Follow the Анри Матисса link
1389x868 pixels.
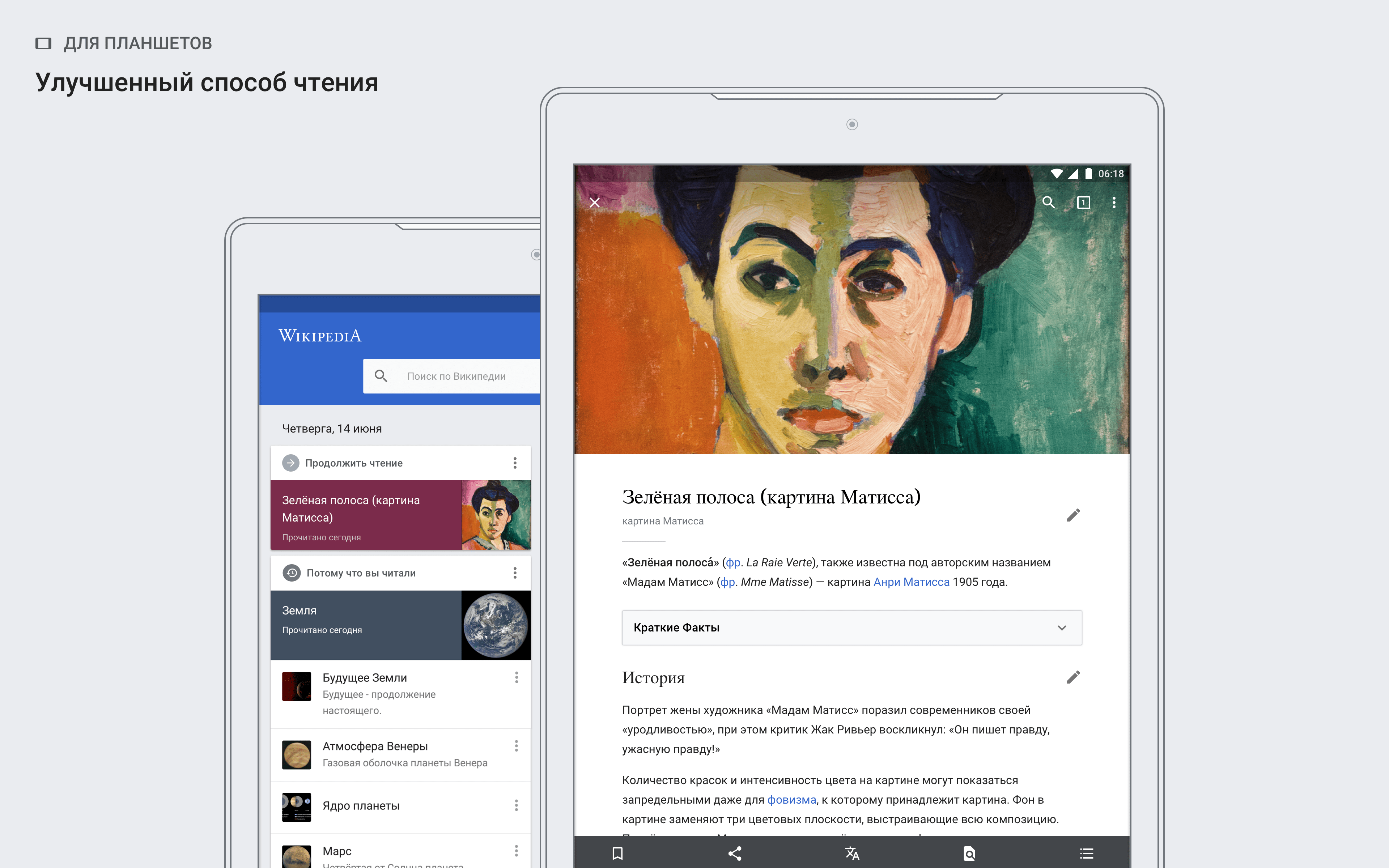[911, 582]
